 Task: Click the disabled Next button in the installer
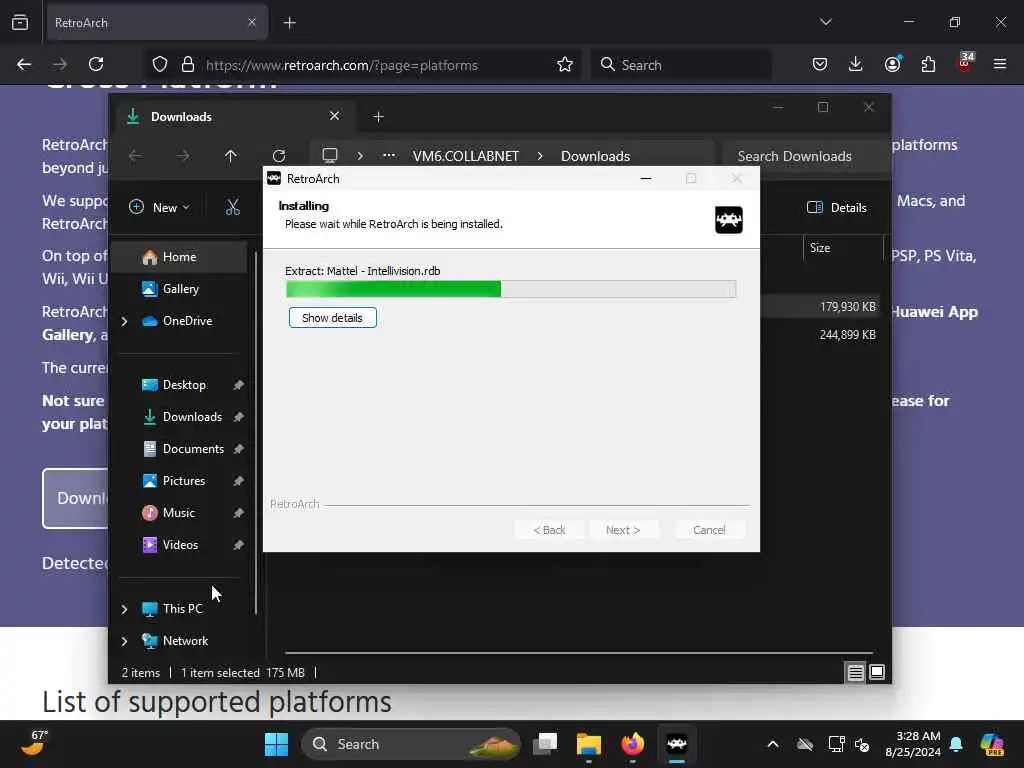coord(623,530)
